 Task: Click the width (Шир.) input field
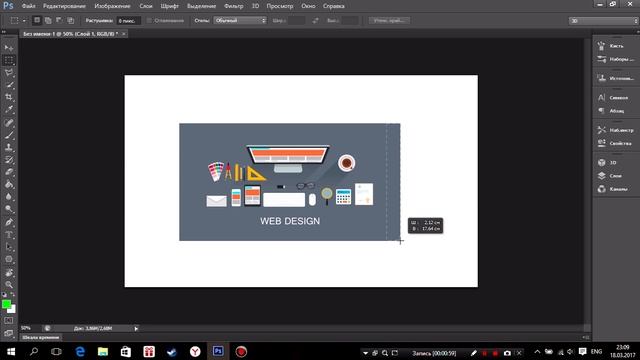click(296, 20)
